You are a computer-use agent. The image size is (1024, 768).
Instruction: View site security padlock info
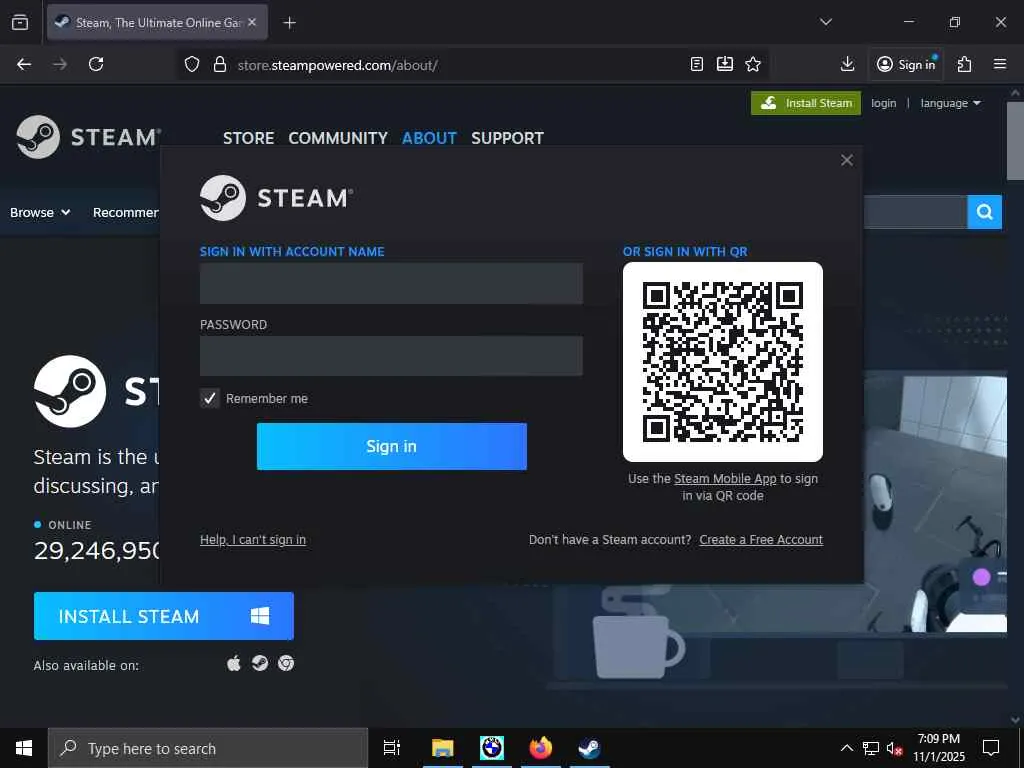click(x=220, y=65)
